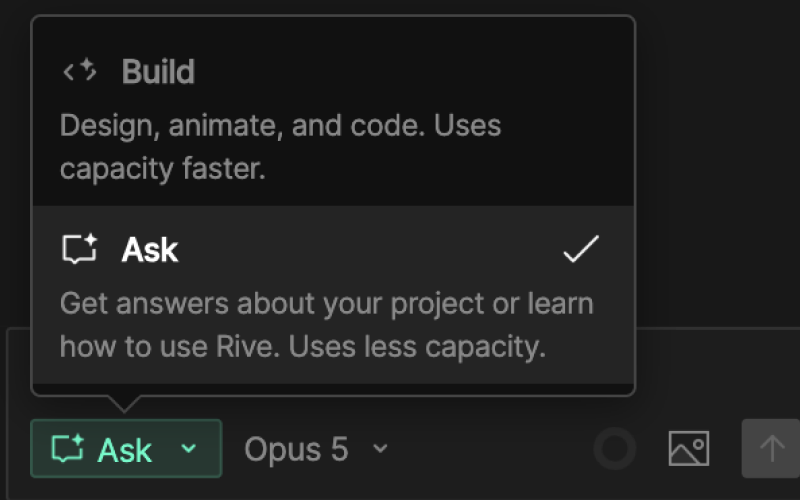Viewport: 800px width, 500px height.
Task: Click the Ask text on the green mode button
Action: (x=125, y=449)
